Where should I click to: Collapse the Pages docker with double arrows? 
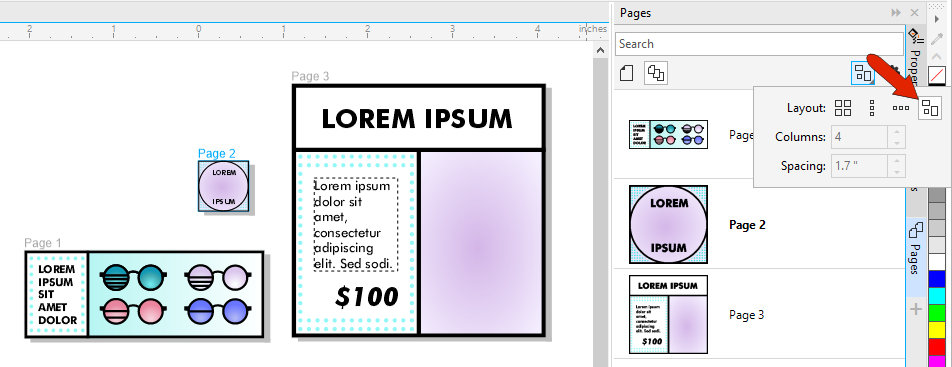(896, 12)
